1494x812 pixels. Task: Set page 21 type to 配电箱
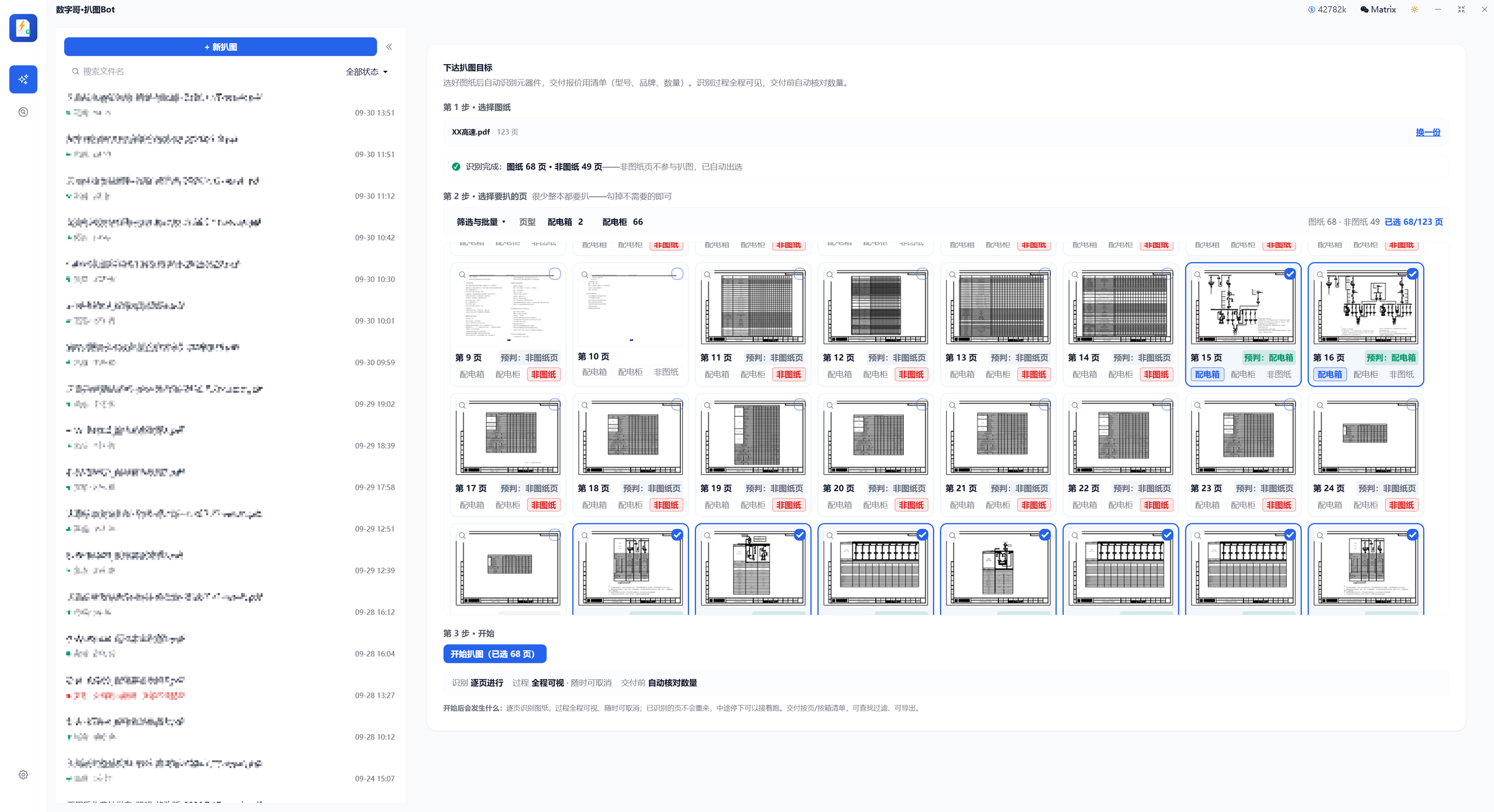coord(962,505)
